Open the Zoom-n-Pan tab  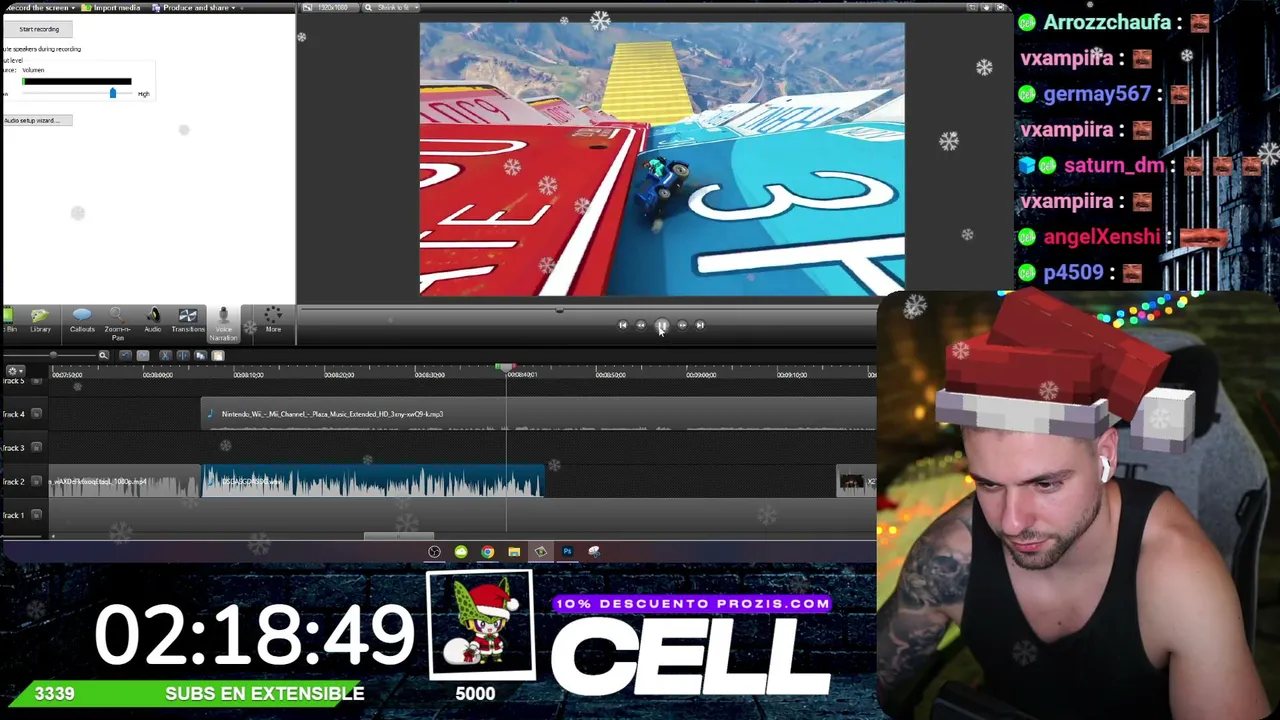[x=117, y=323]
